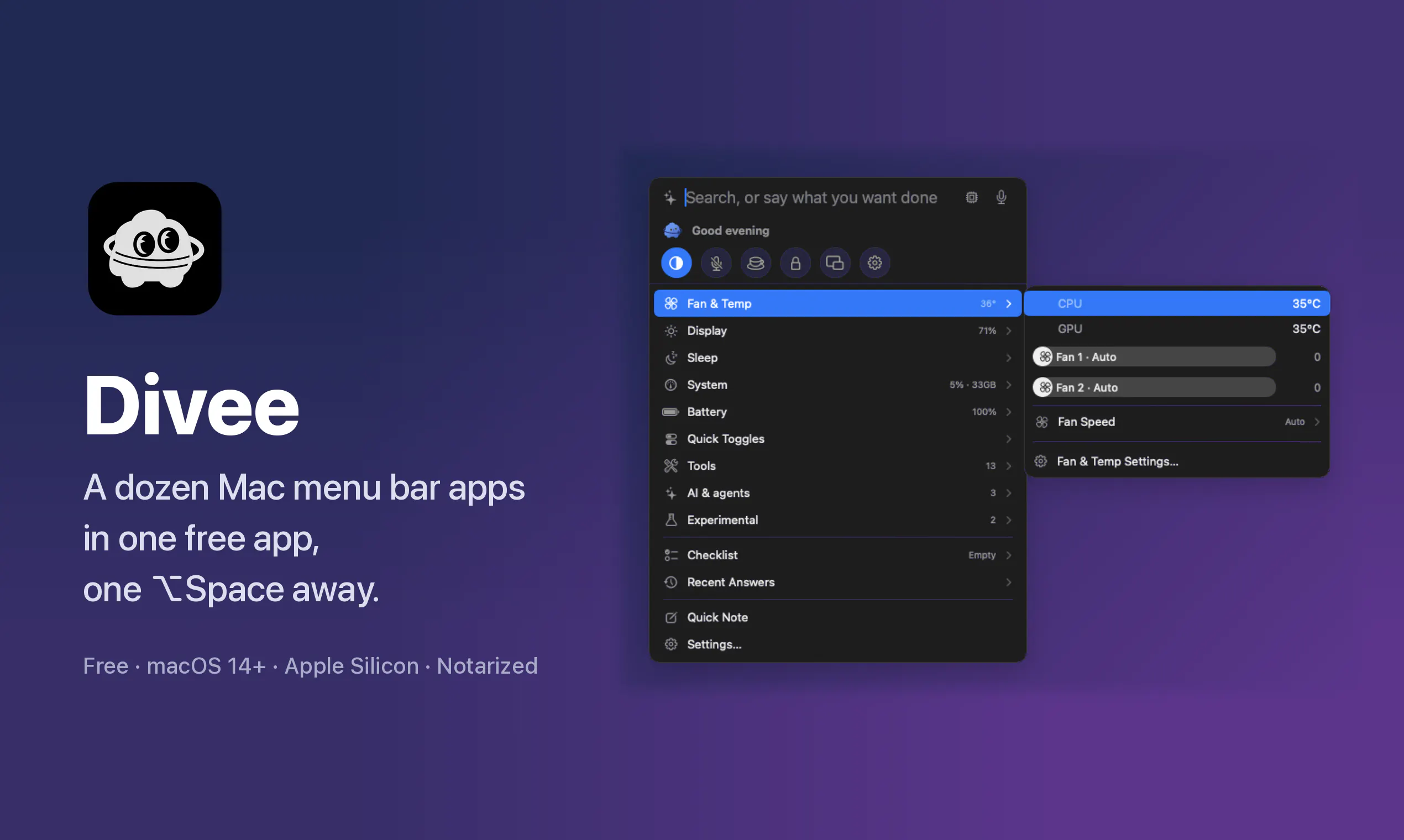Click the gauge icon on System row
Viewport: 1404px width, 840px height.
coord(671,385)
